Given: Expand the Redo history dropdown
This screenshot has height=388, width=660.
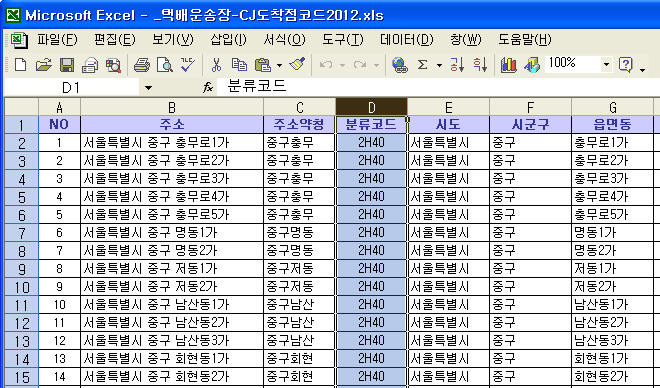Looking at the screenshot, I should pyautogui.click(x=377, y=65).
